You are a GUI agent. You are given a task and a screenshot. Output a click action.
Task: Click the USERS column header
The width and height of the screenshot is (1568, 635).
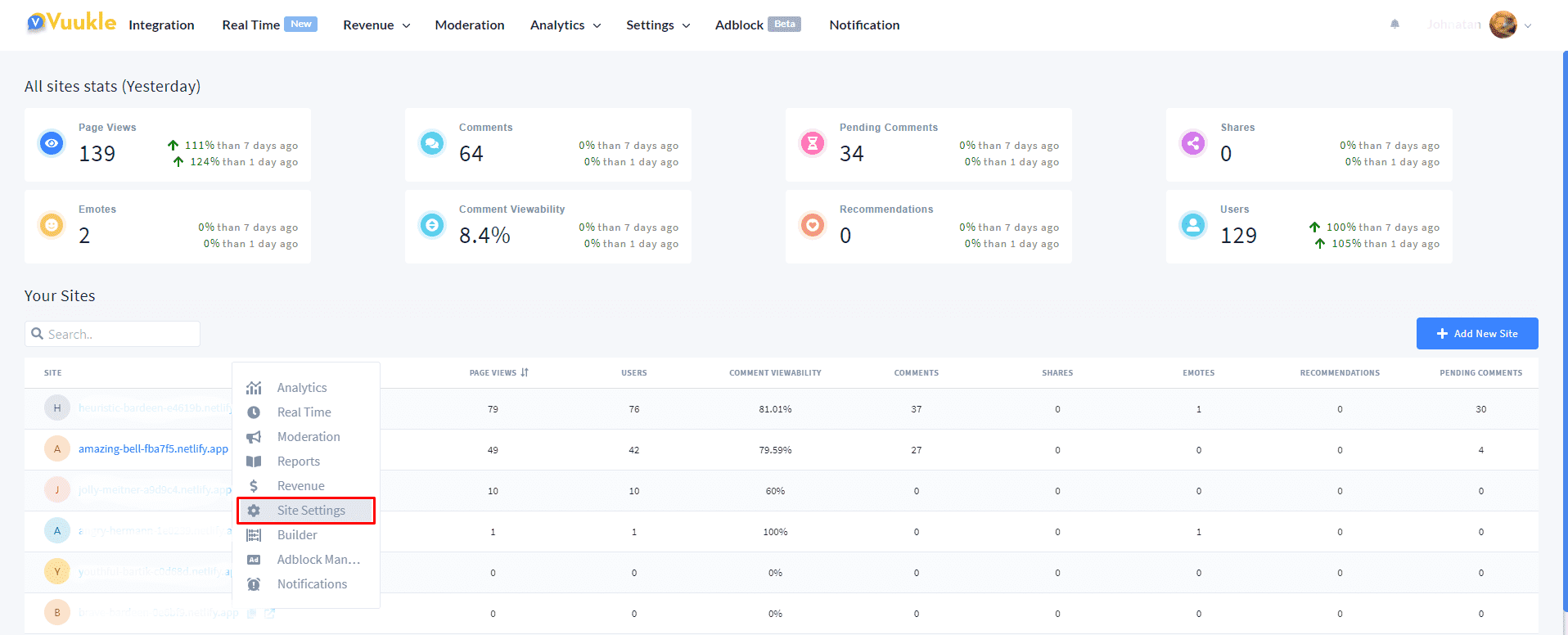pyautogui.click(x=634, y=372)
